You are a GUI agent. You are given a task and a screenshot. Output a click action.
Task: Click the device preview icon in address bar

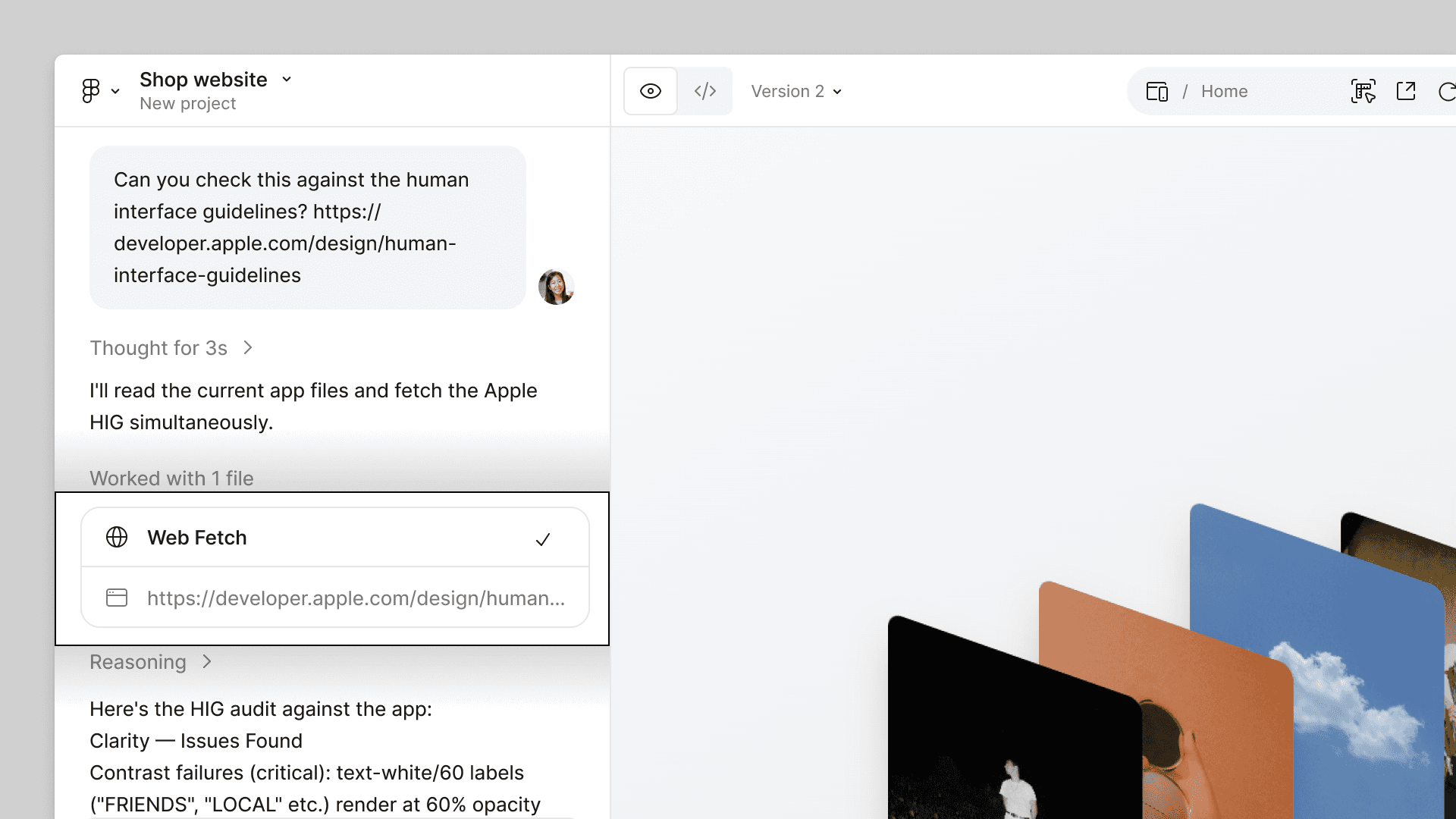1157,91
